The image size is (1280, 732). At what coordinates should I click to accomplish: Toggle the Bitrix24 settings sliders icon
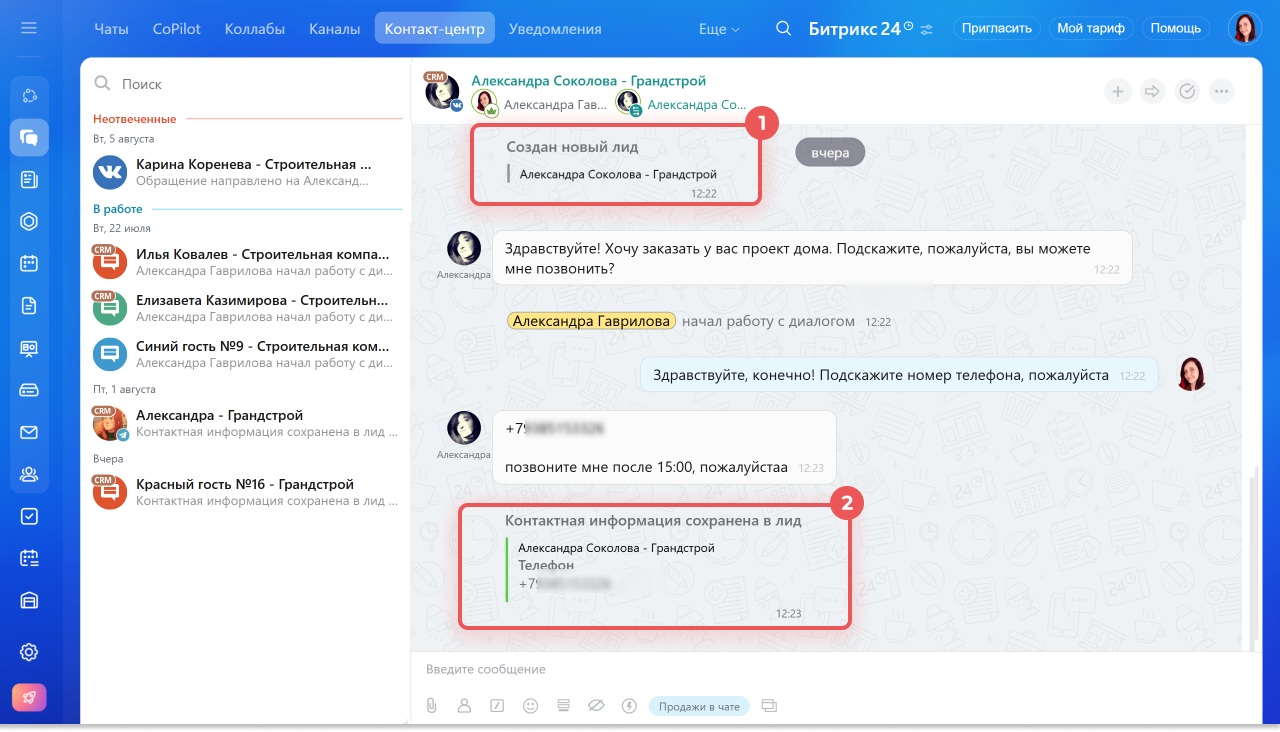pyautogui.click(x=927, y=29)
